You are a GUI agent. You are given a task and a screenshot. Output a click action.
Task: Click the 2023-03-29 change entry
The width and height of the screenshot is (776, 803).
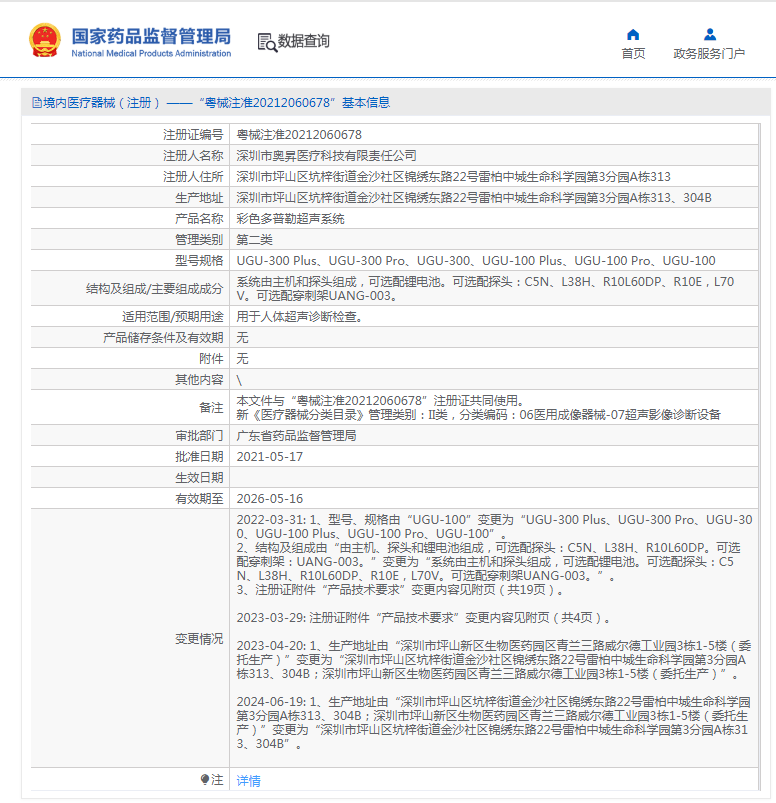point(423,618)
